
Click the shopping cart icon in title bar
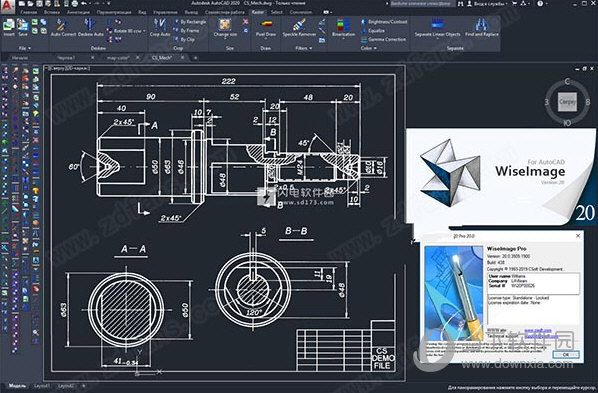514,4
